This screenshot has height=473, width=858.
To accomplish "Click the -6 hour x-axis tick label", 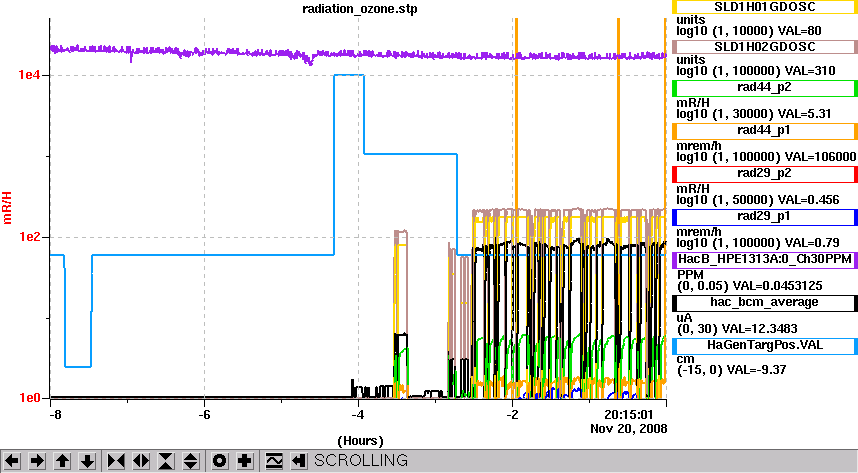I will coord(204,415).
